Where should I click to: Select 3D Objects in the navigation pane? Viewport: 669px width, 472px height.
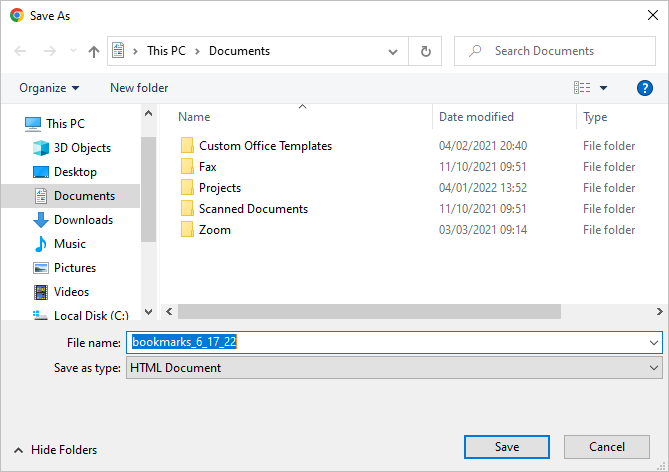(82, 148)
